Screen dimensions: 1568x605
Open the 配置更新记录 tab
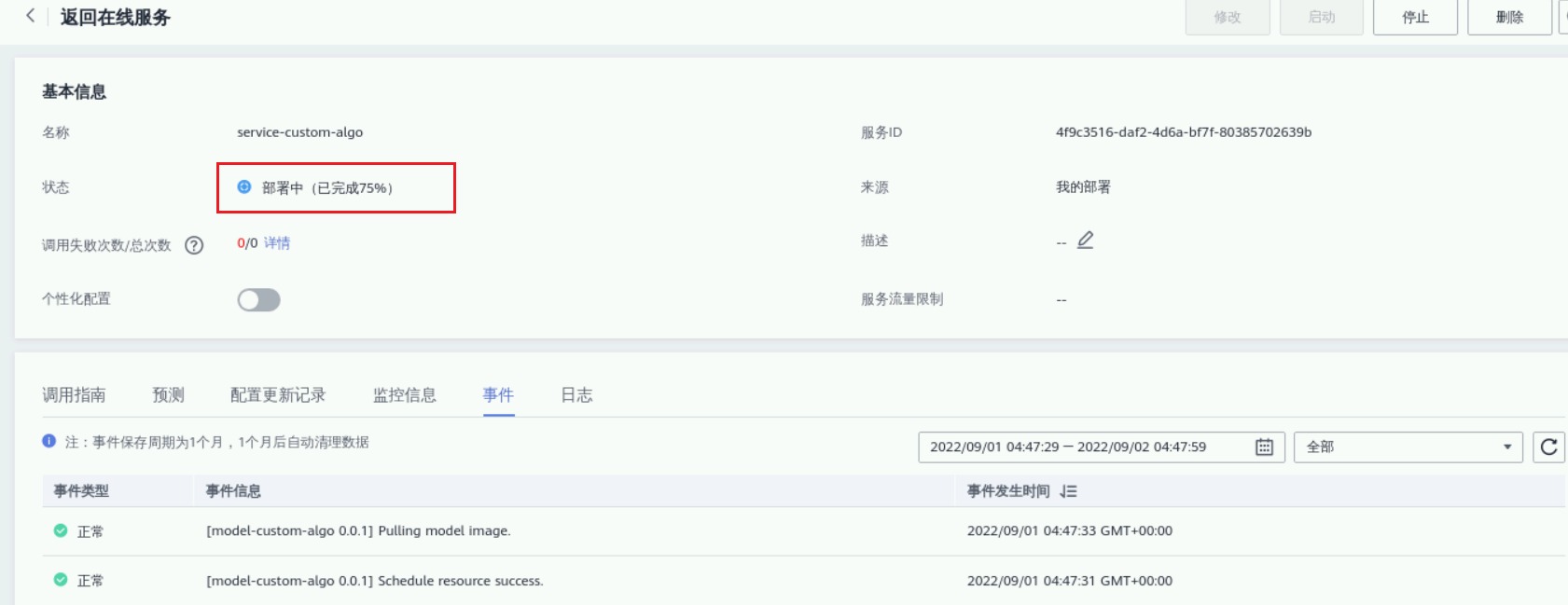pyautogui.click(x=278, y=395)
